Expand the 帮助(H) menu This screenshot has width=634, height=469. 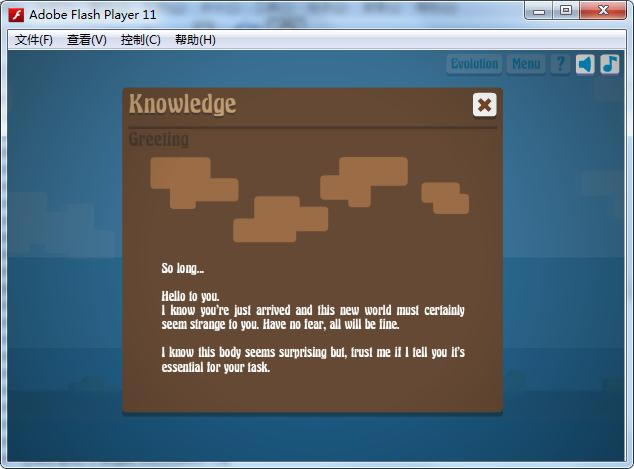click(195, 40)
